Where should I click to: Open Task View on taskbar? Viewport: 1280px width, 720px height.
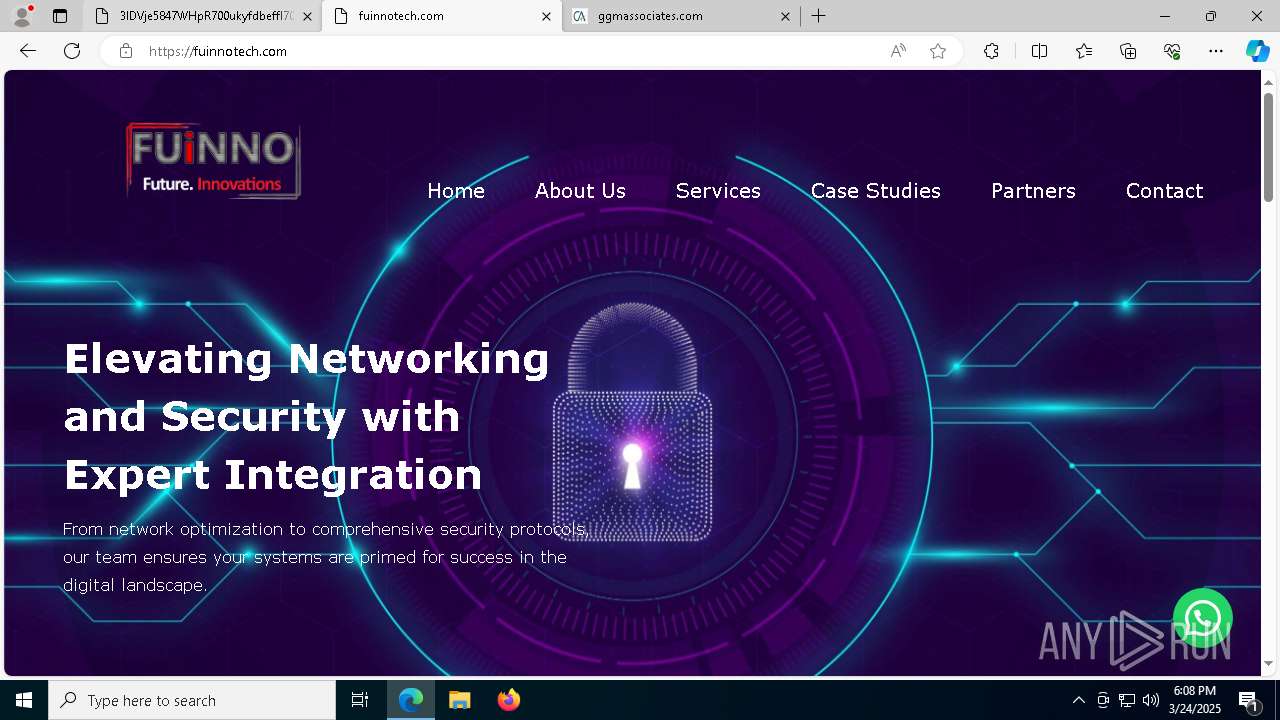click(360, 700)
